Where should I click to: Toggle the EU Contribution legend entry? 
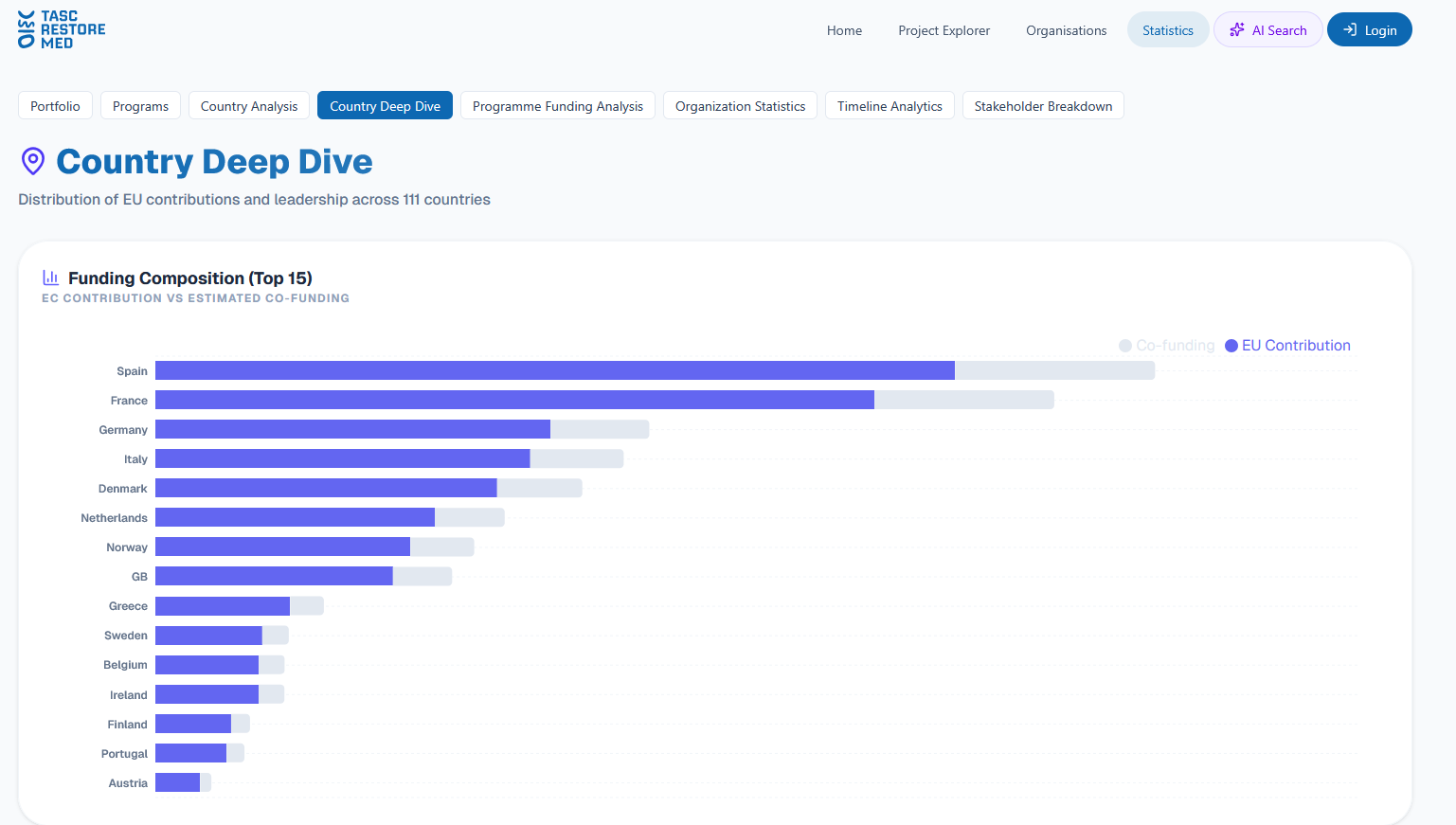(1288, 346)
